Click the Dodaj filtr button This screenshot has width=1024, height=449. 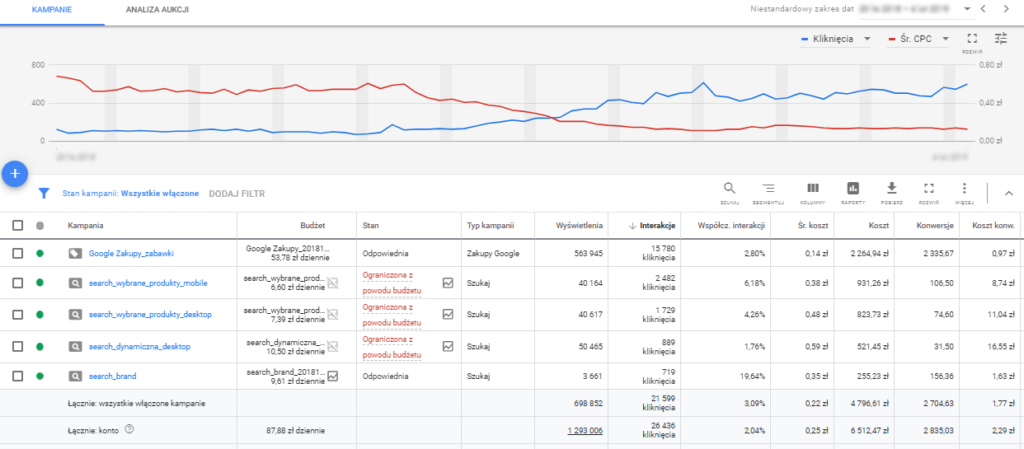coord(237,193)
